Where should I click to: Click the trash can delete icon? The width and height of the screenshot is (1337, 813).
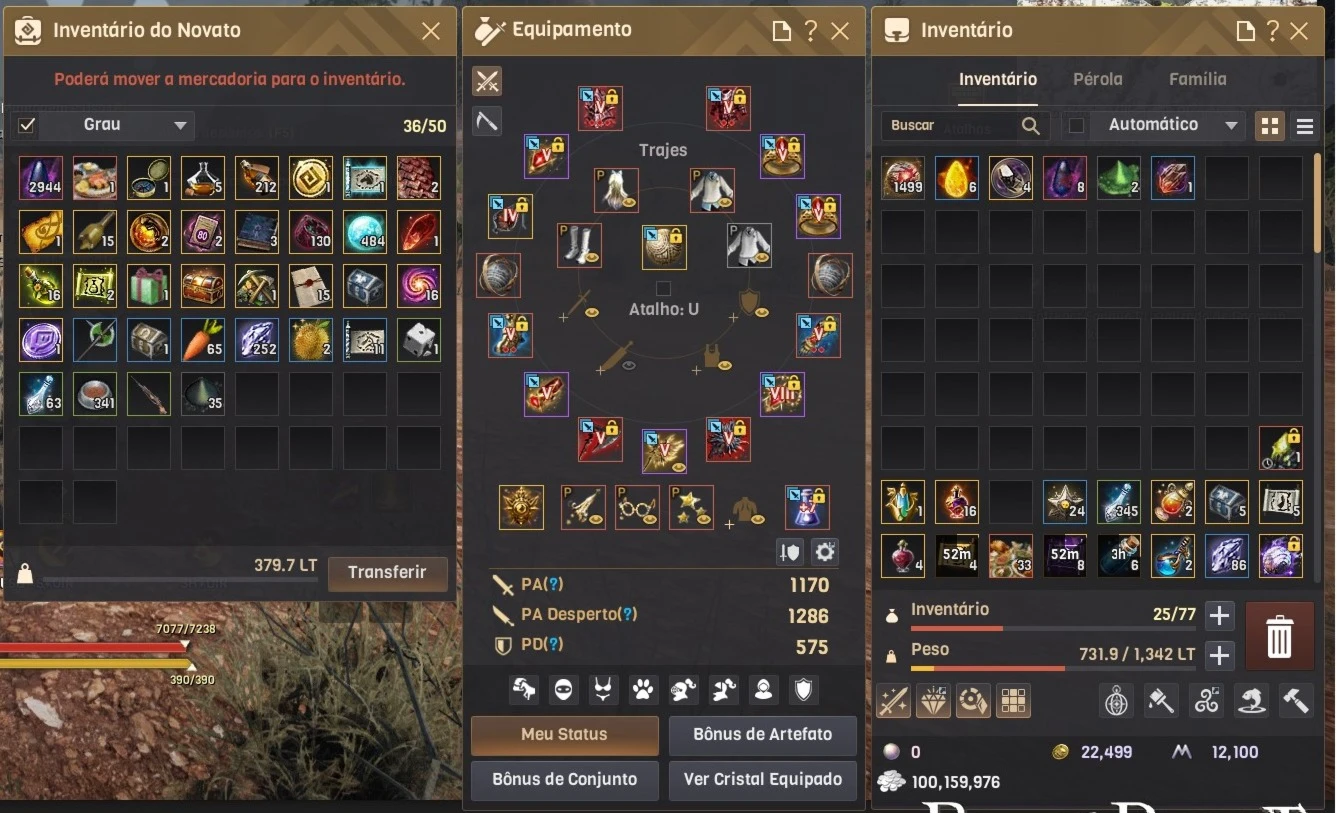[1280, 635]
